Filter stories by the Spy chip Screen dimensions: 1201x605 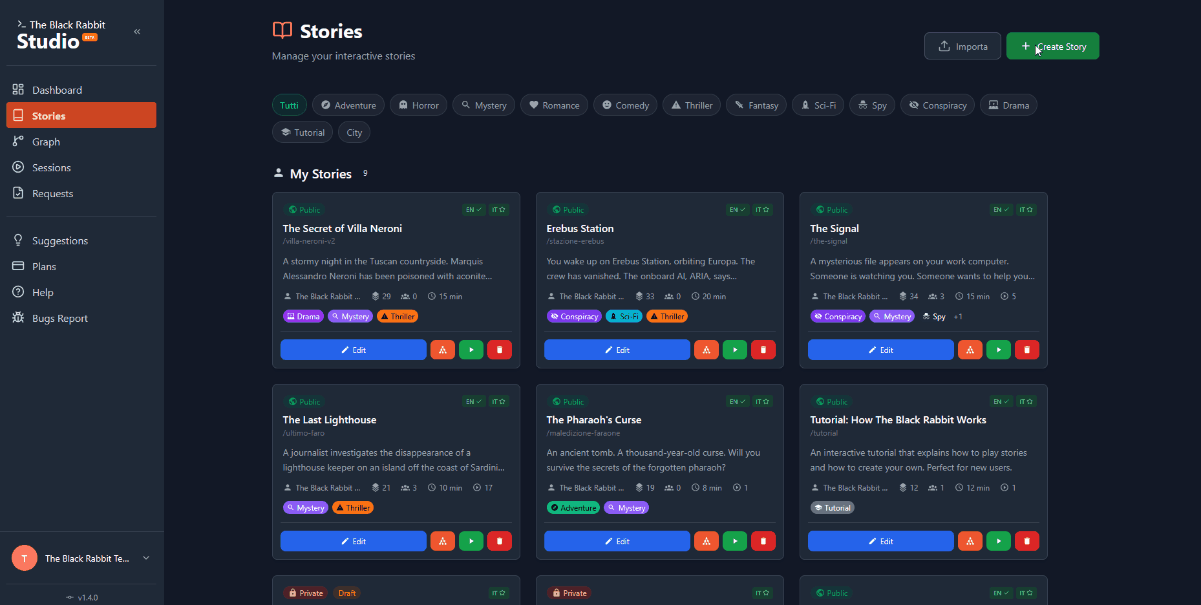[872, 105]
